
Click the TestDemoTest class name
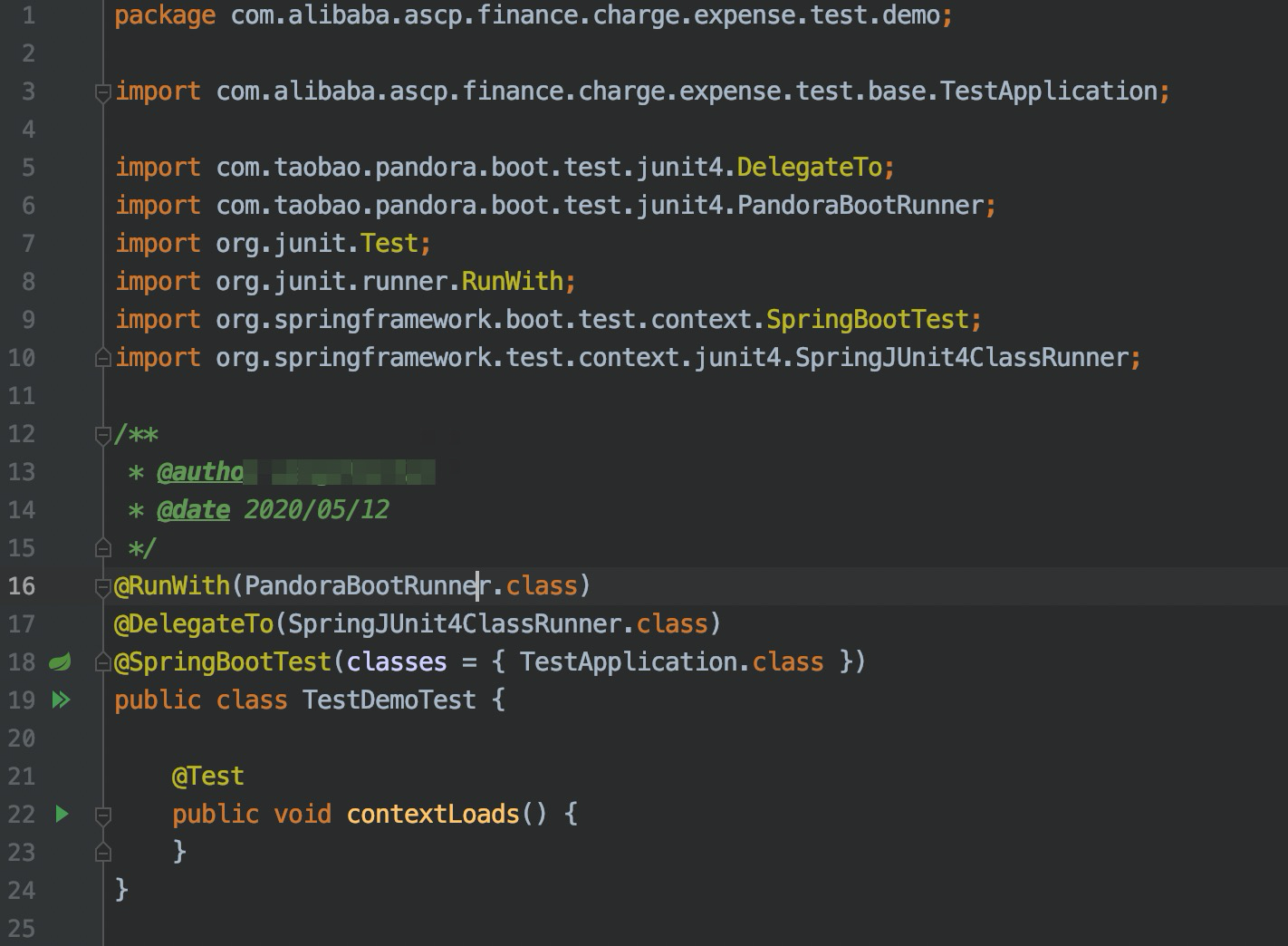pyautogui.click(x=389, y=700)
